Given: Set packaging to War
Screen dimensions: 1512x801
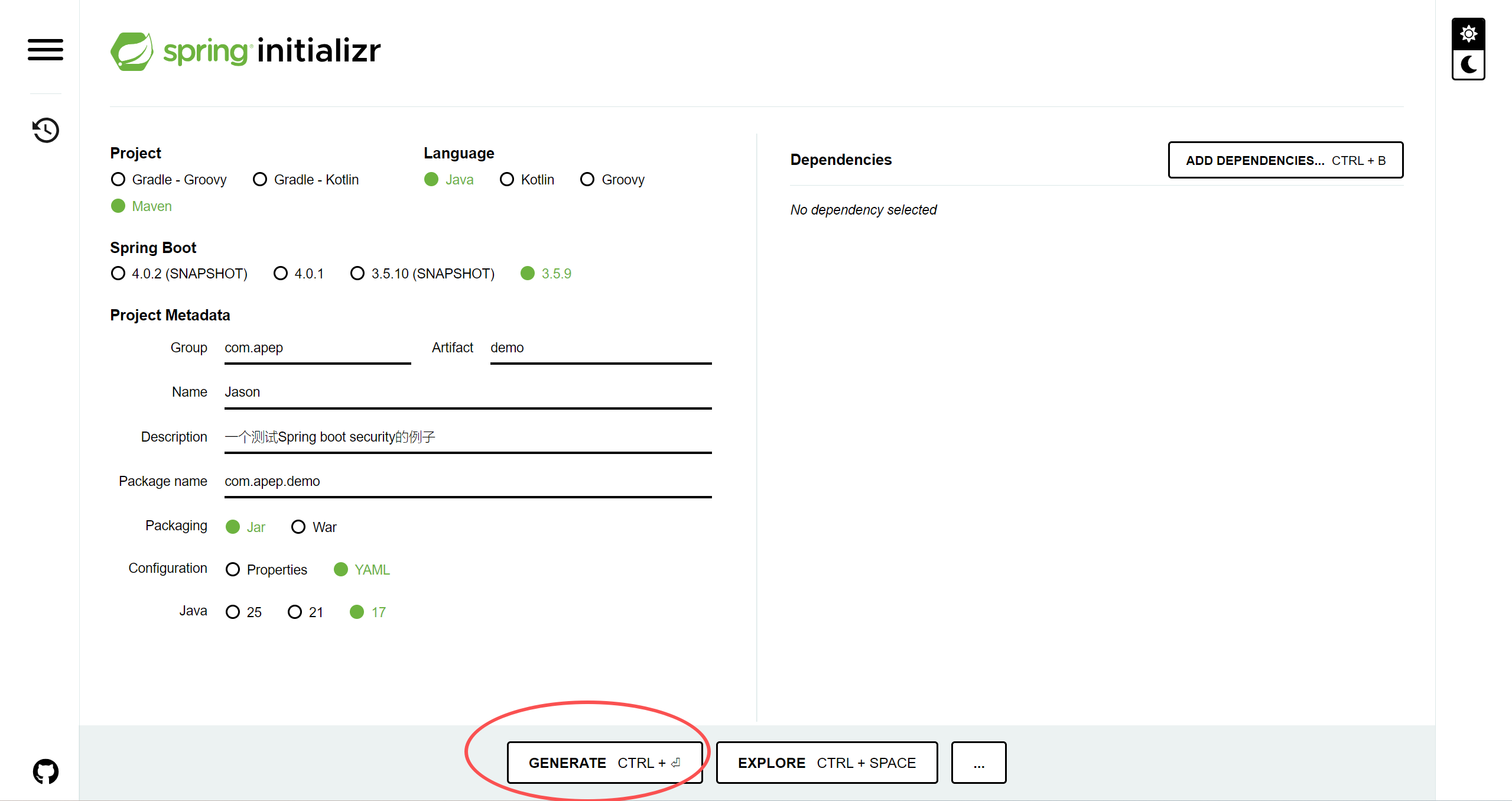Looking at the screenshot, I should click(298, 527).
